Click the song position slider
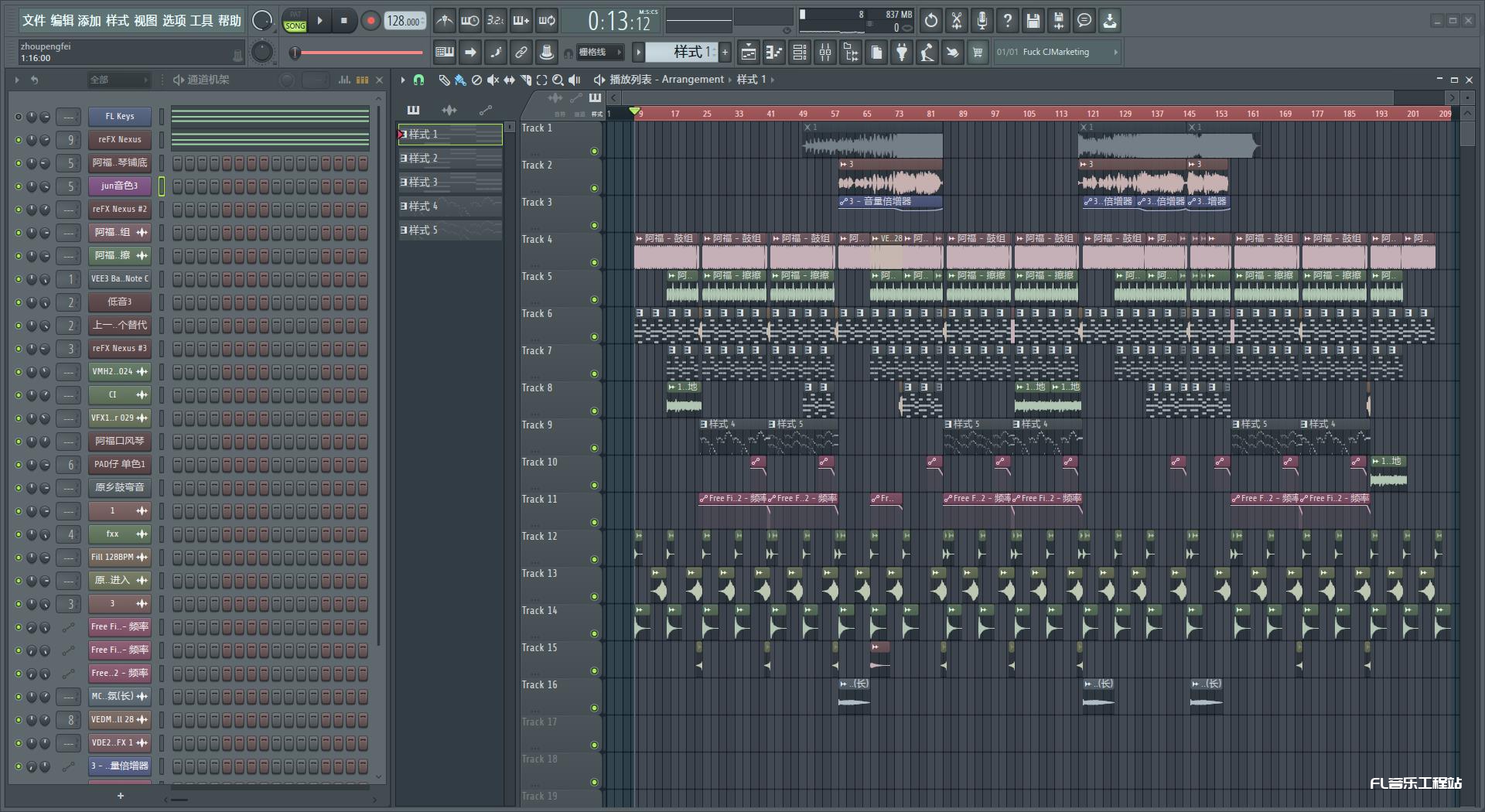 [x=357, y=53]
